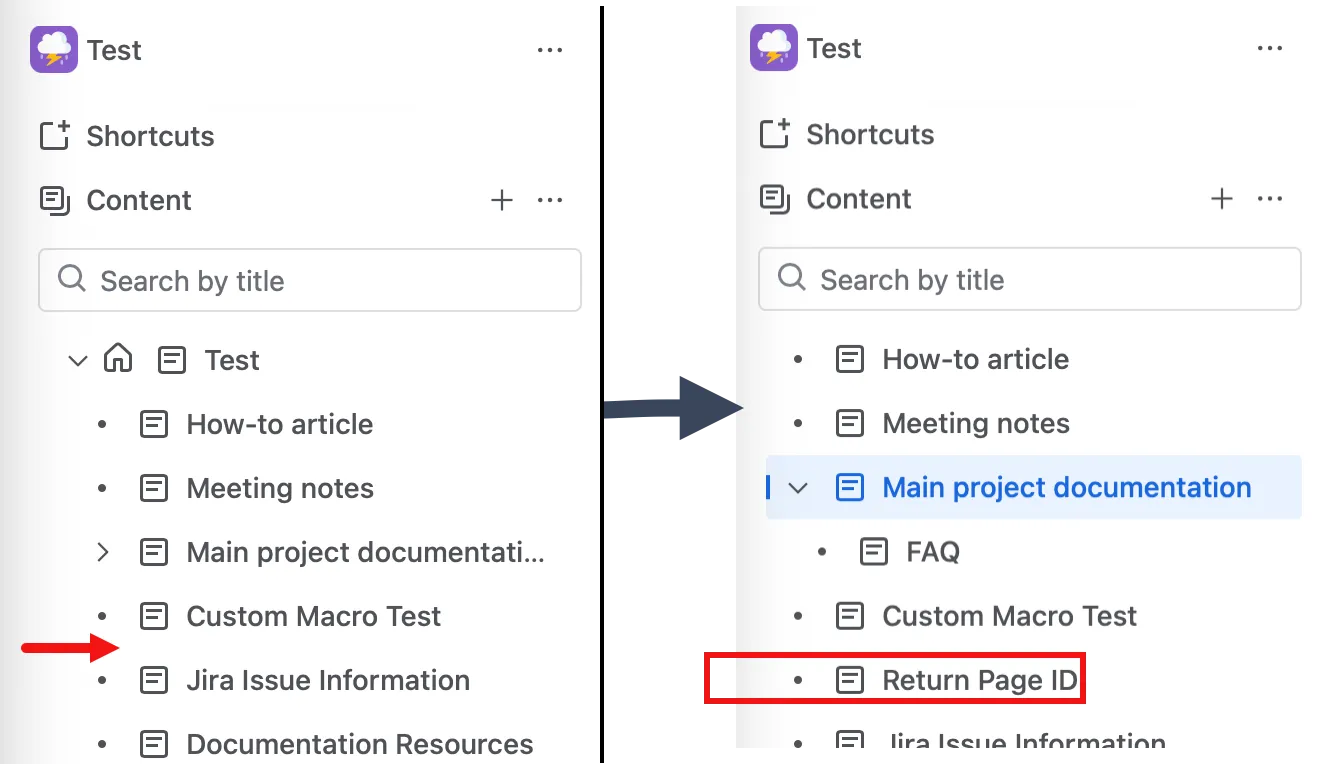Screen dimensions: 1322x764
Task: Open How-to article in right panel
Action: click(976, 359)
